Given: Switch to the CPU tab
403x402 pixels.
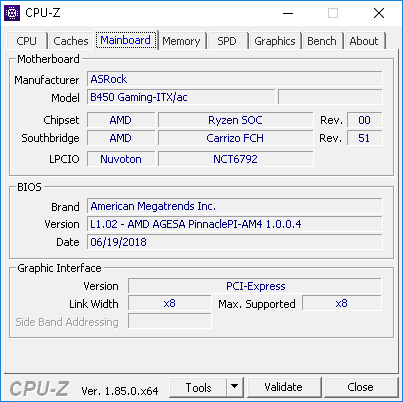Looking at the screenshot, I should (x=26, y=41).
